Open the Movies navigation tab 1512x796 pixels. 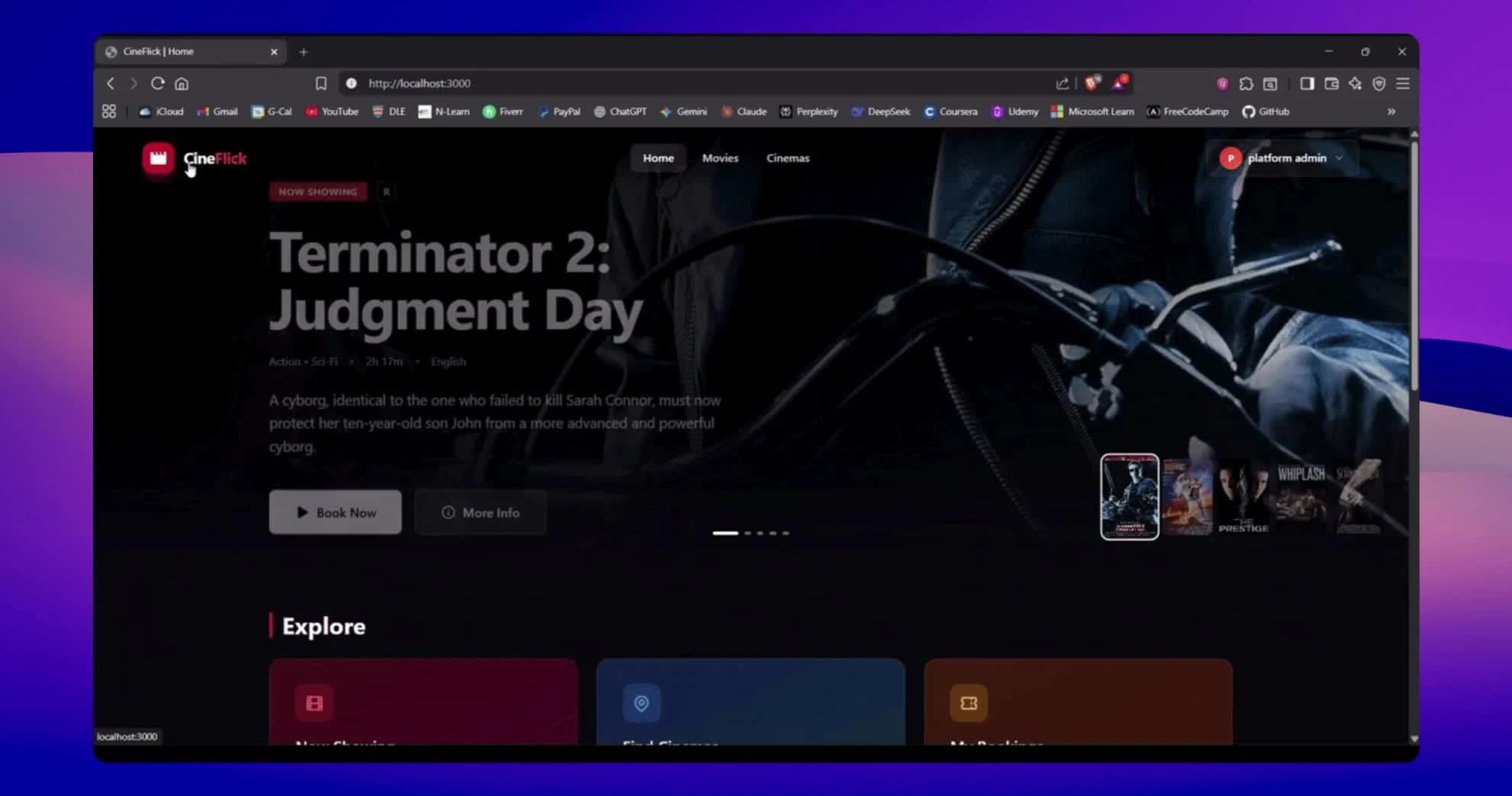coord(720,158)
